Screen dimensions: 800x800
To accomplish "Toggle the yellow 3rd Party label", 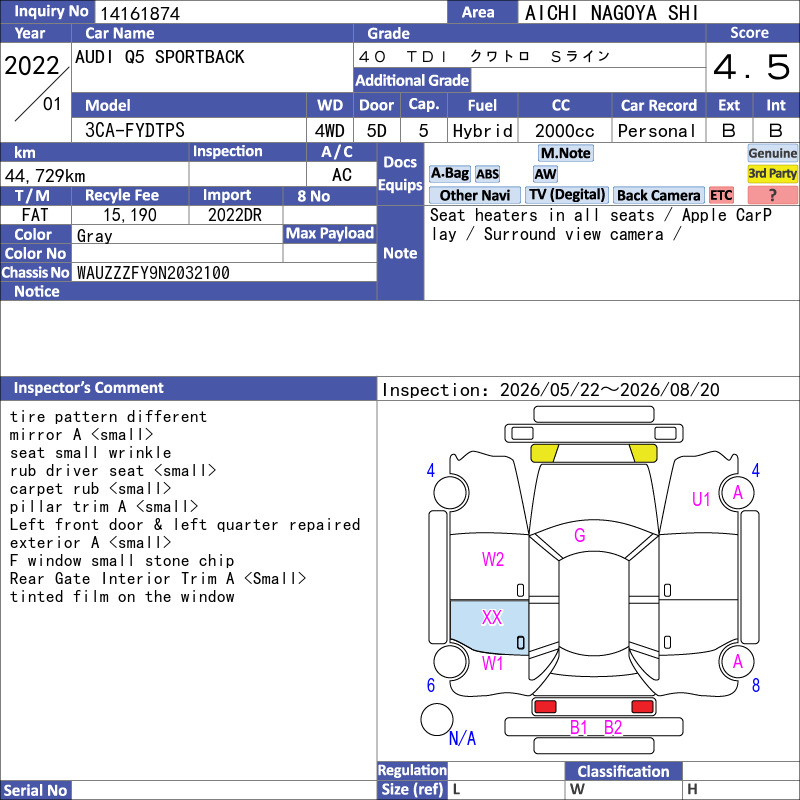I will pos(772,174).
